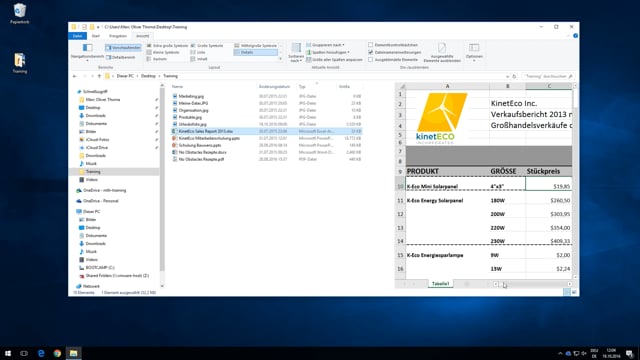The height and width of the screenshot is (360, 640).
Task: Toggle the Vorschaufenster preview pane button
Action: tap(123, 48)
